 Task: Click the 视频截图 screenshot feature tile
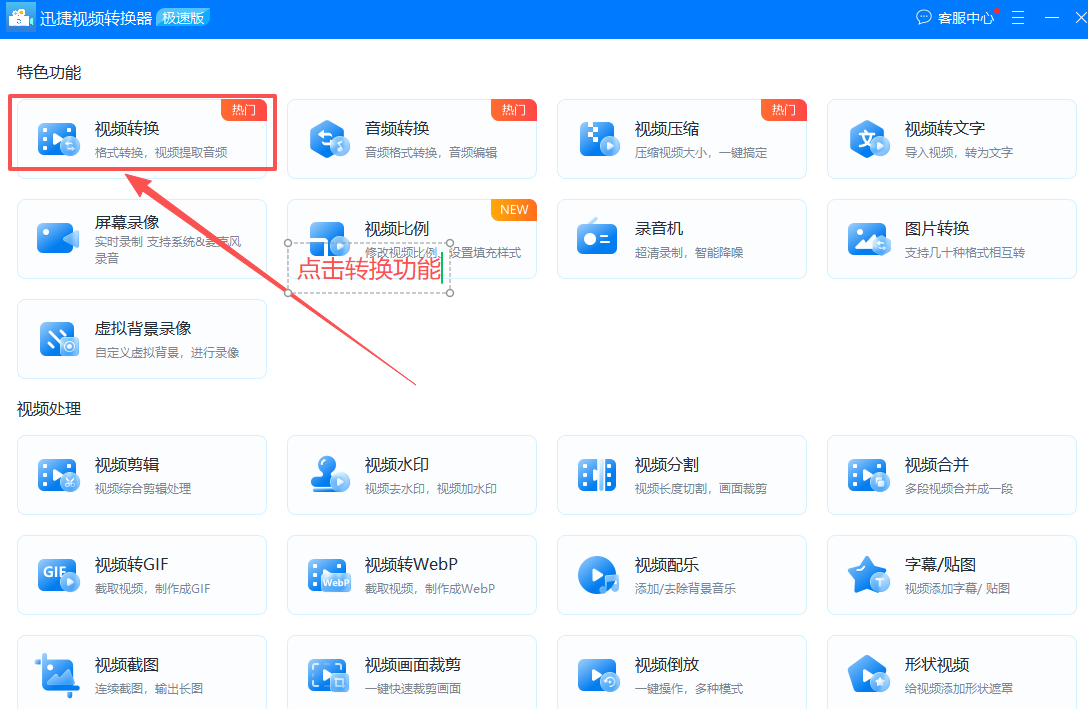click(x=141, y=674)
